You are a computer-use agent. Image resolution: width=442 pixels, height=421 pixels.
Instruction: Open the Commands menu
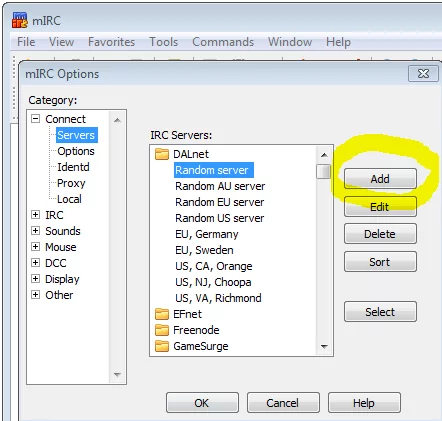click(x=223, y=42)
